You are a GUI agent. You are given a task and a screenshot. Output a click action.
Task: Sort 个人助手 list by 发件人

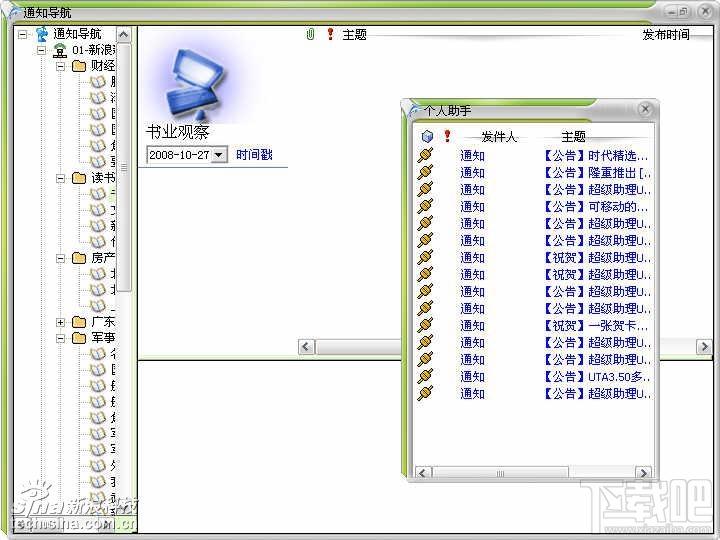click(x=499, y=136)
